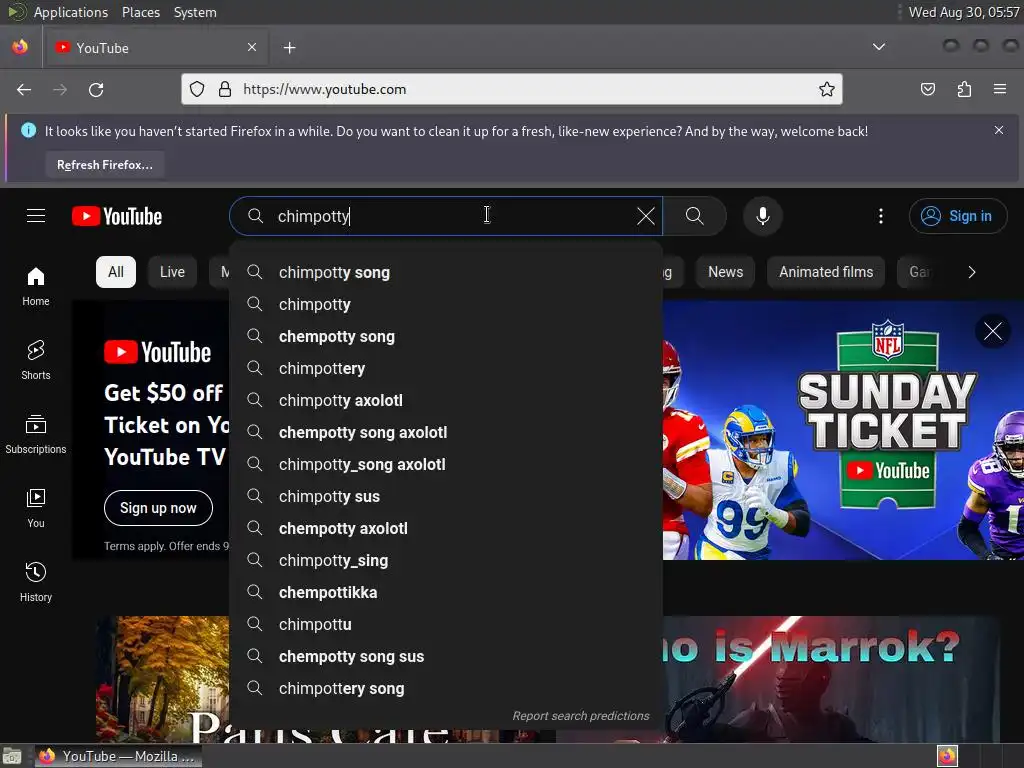Viewport: 1024px width, 768px height.
Task: Choose the 'chempotty song sus' suggestion
Action: pos(446,656)
